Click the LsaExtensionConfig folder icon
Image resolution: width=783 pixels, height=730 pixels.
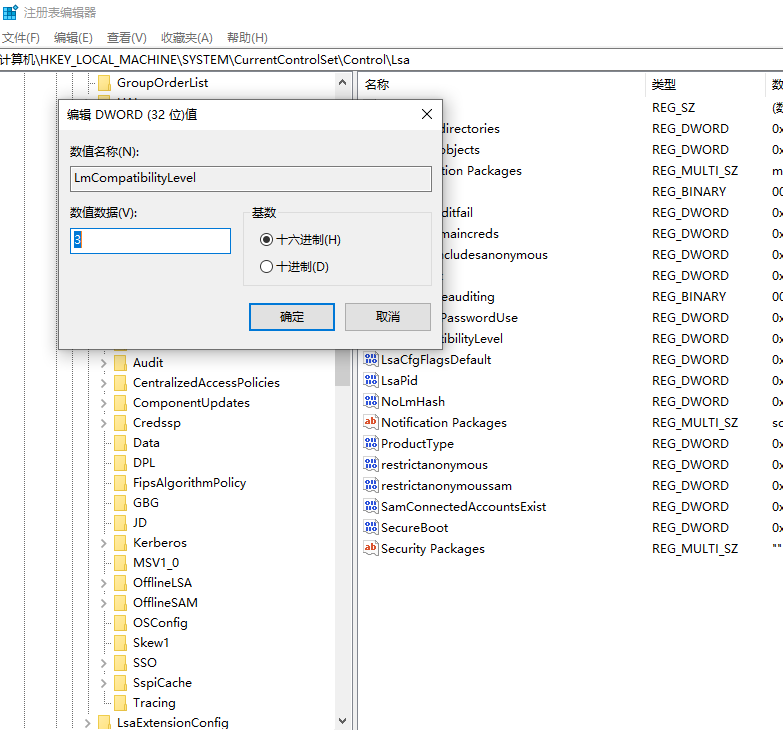pos(104,722)
